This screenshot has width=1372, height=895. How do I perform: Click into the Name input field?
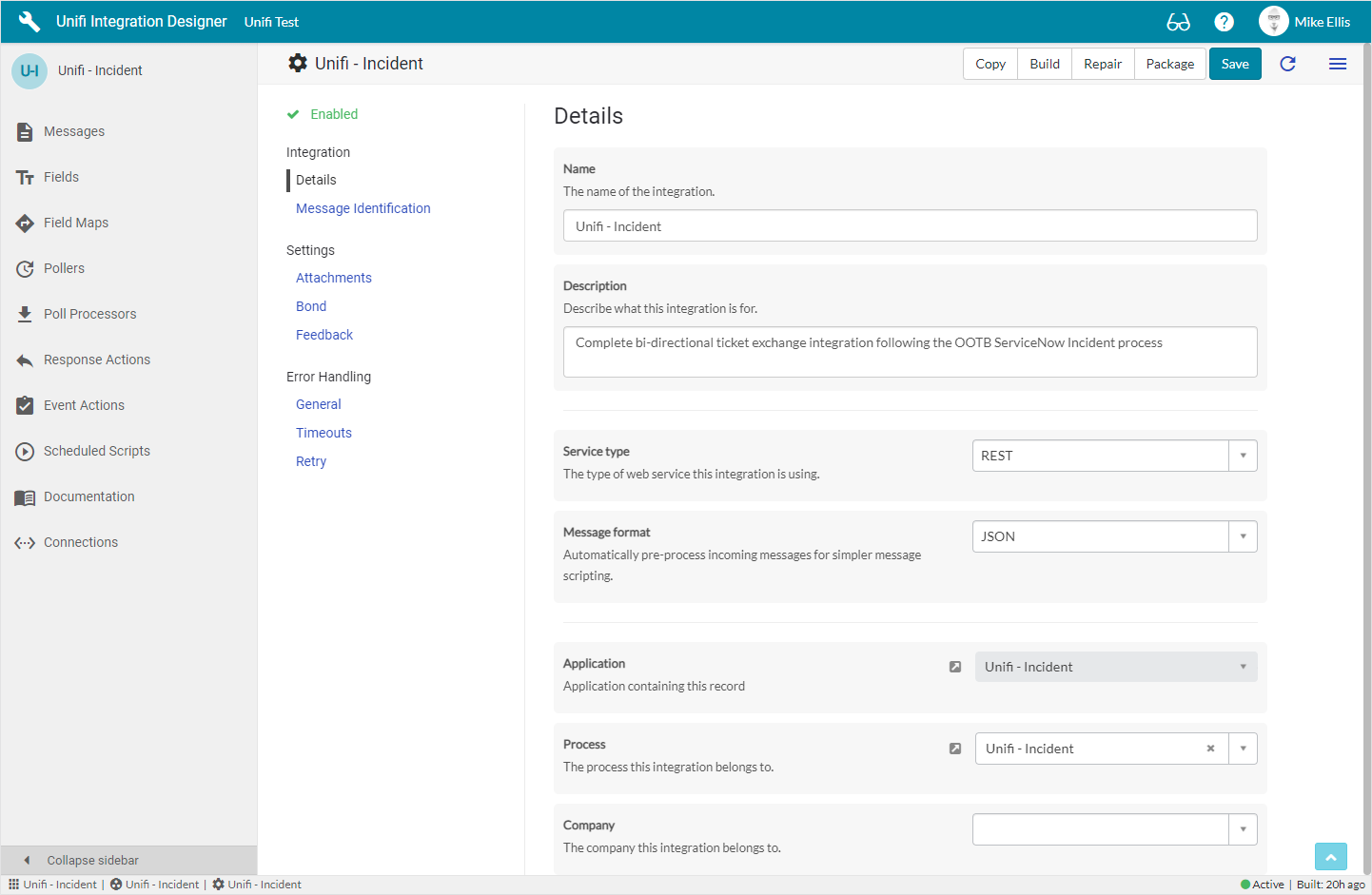click(910, 226)
